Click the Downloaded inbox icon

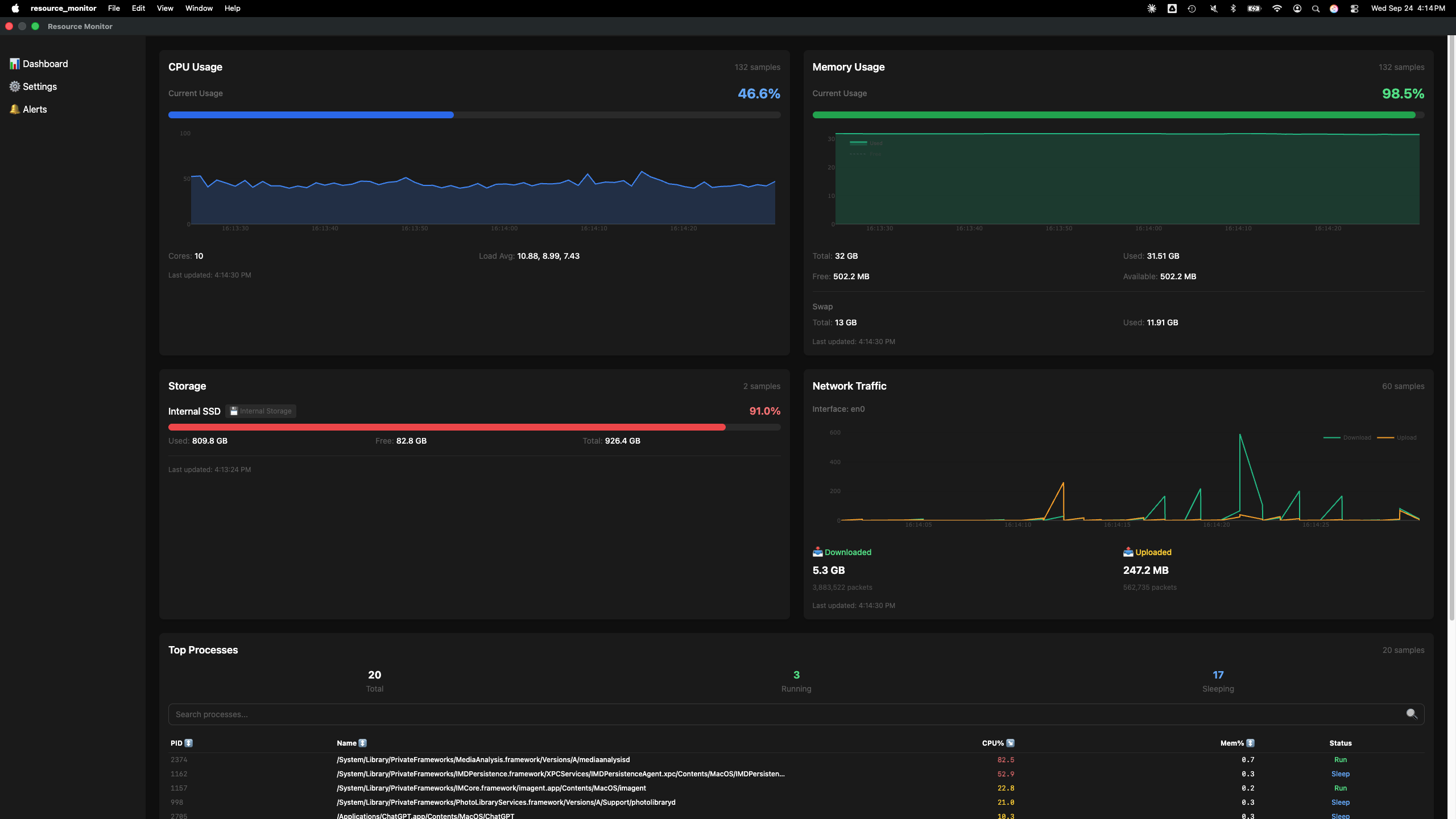(x=817, y=552)
